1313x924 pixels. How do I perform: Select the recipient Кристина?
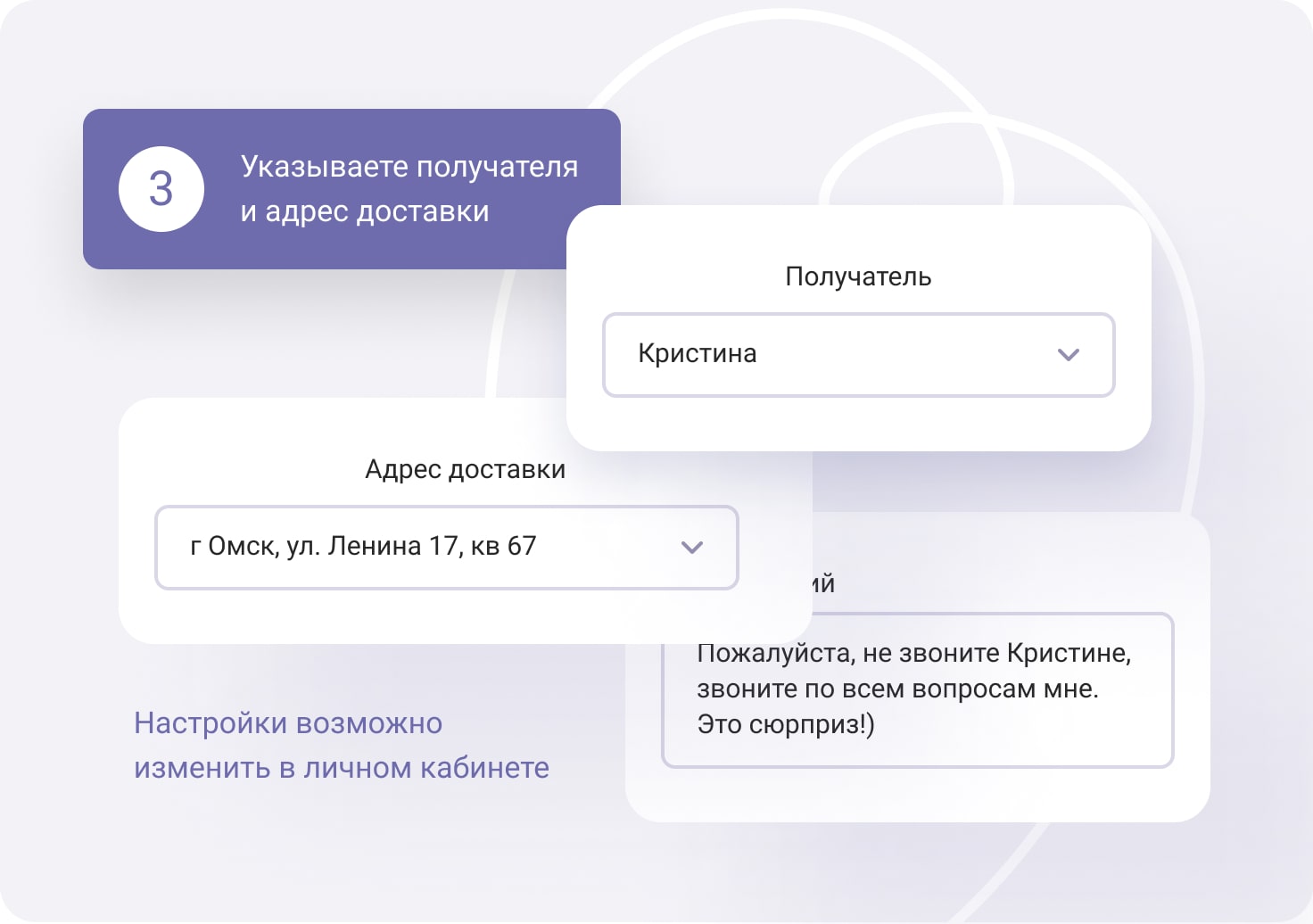coord(697,354)
